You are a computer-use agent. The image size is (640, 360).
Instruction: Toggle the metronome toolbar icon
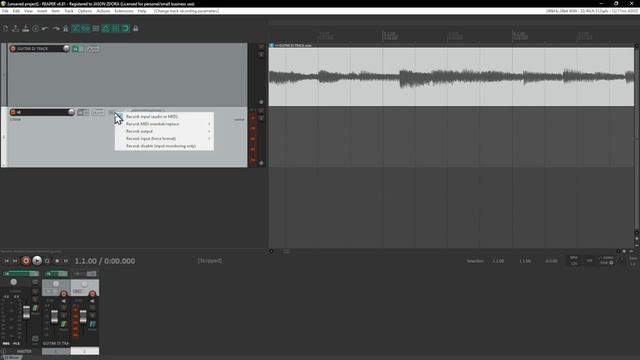(x=65, y=28)
